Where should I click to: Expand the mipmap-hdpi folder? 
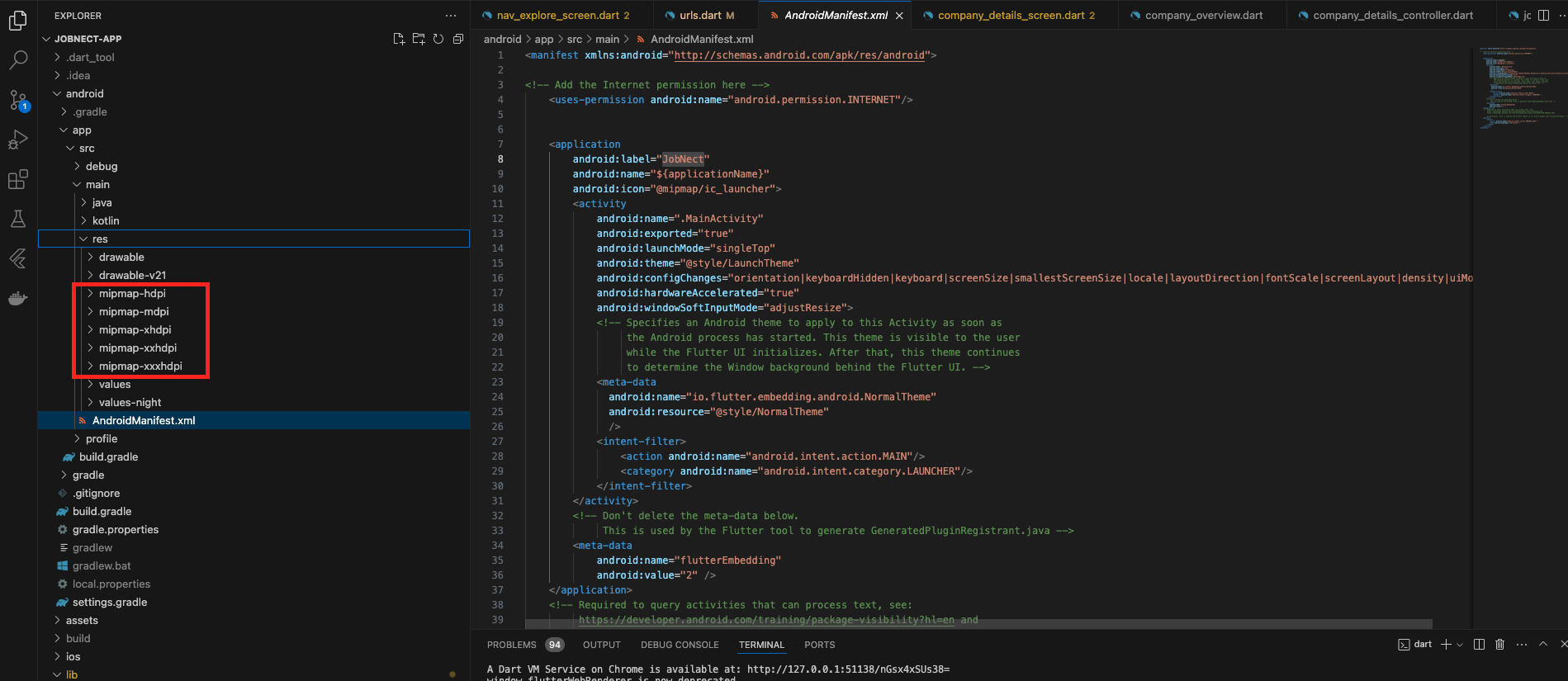132,293
